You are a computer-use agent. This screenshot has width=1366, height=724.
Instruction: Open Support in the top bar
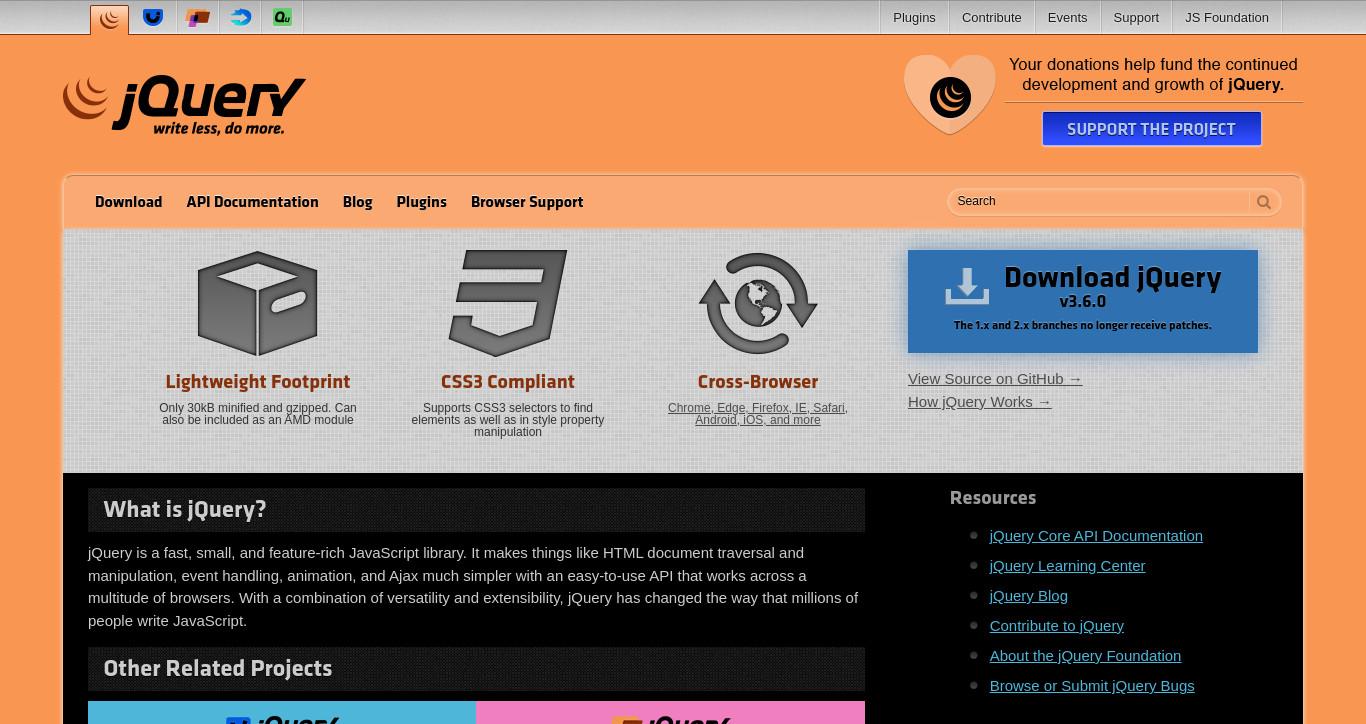pyautogui.click(x=1136, y=17)
